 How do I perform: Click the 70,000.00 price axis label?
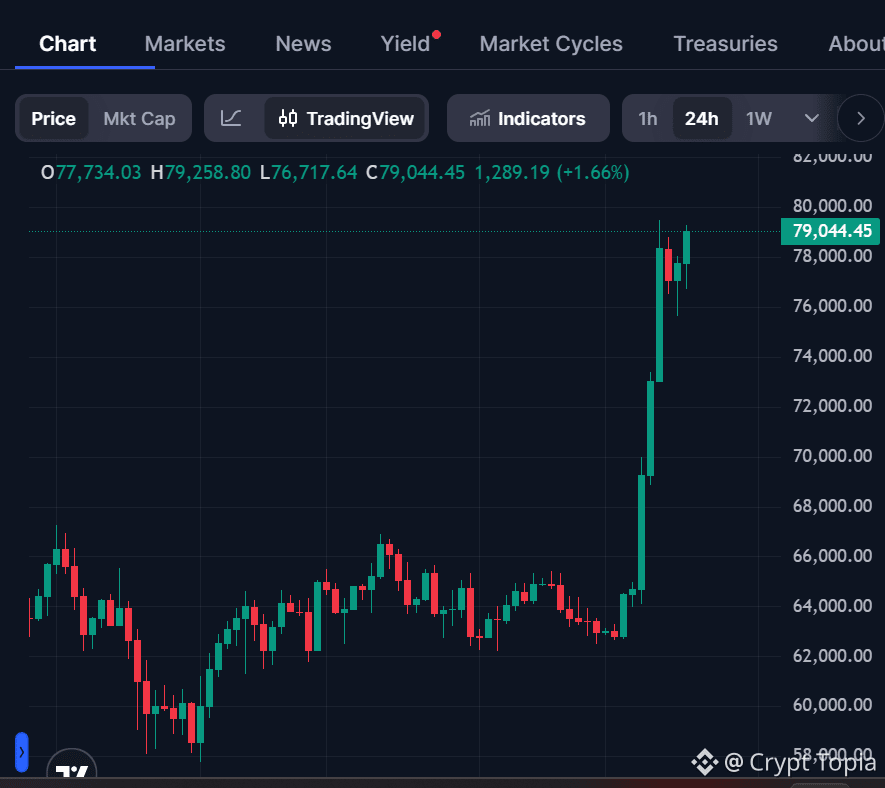click(x=833, y=456)
